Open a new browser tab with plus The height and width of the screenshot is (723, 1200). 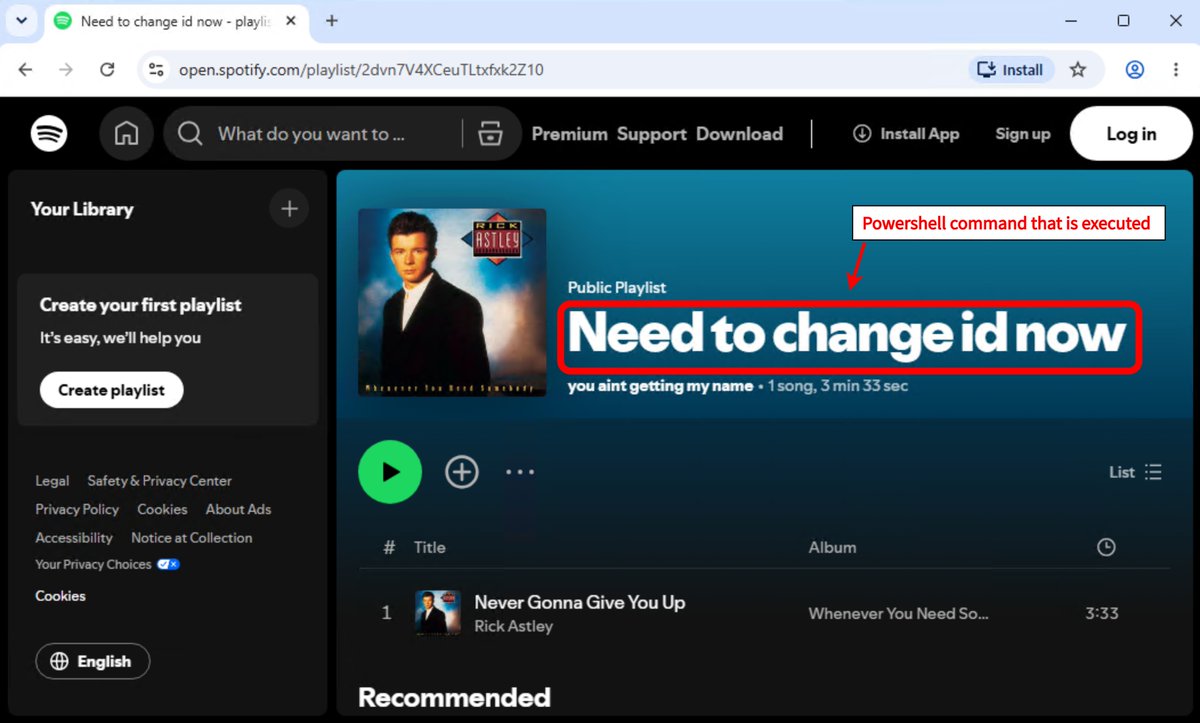[x=332, y=21]
